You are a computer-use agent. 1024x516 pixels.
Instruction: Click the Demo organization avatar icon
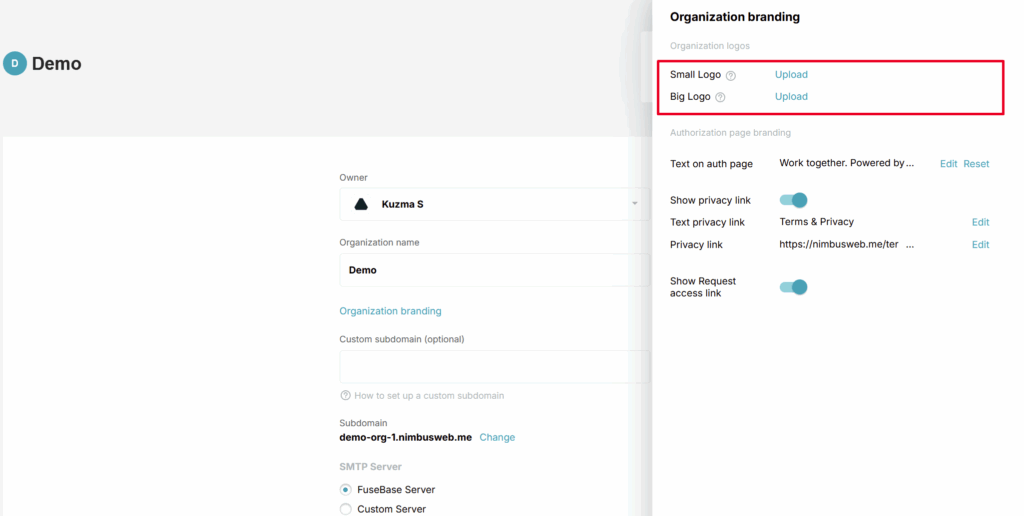tap(15, 64)
